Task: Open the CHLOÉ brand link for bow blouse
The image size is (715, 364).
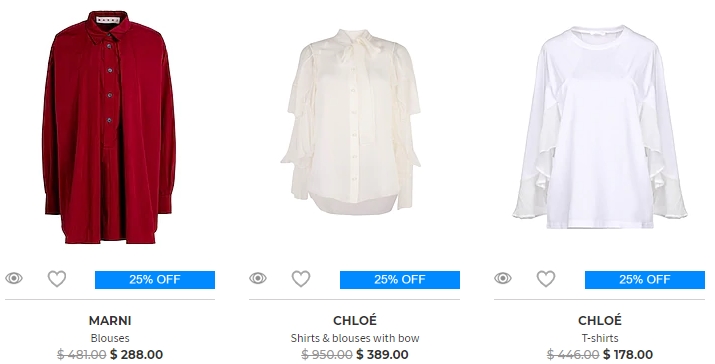Action: (x=355, y=321)
